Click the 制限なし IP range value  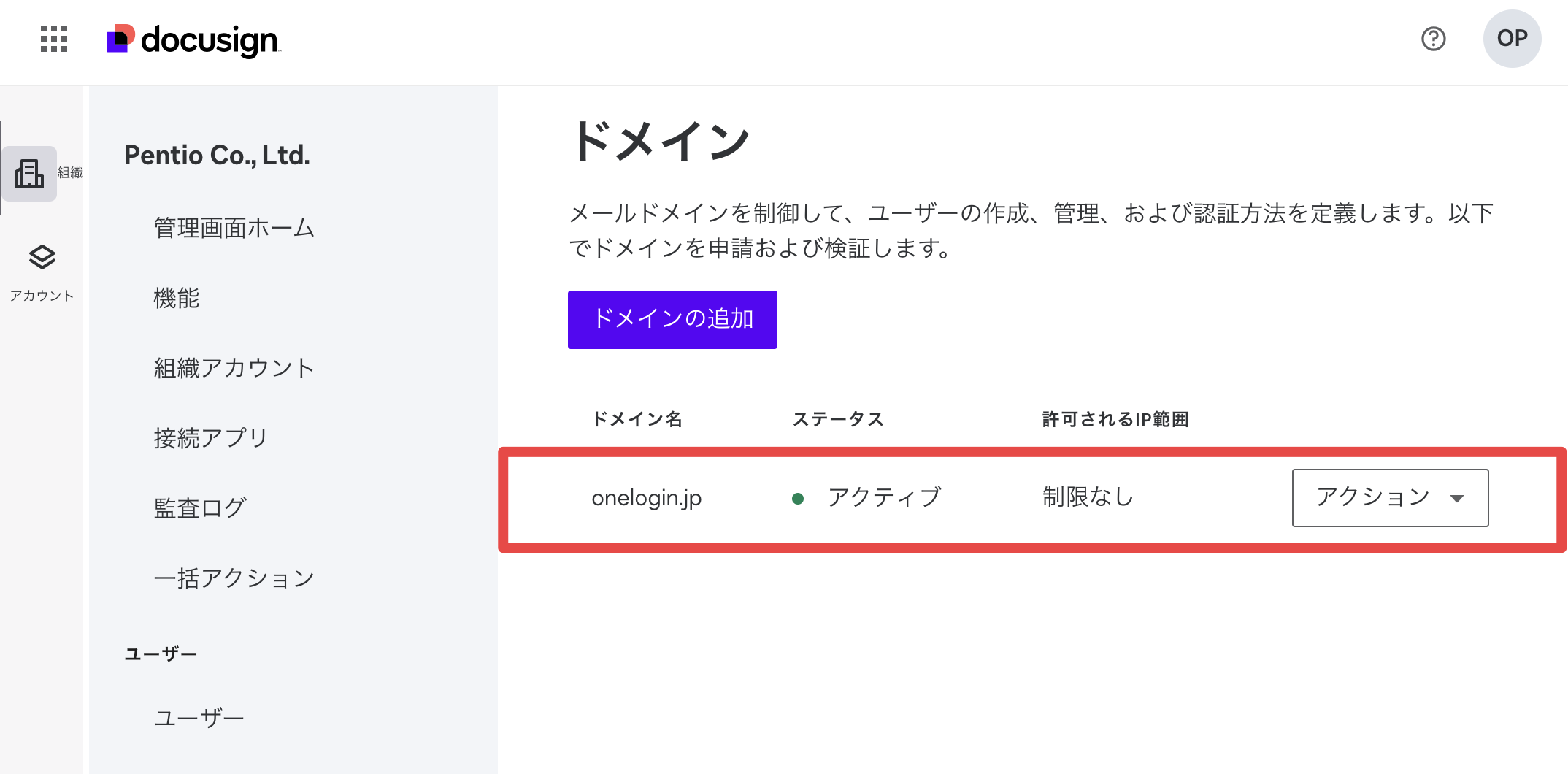coord(1088,497)
